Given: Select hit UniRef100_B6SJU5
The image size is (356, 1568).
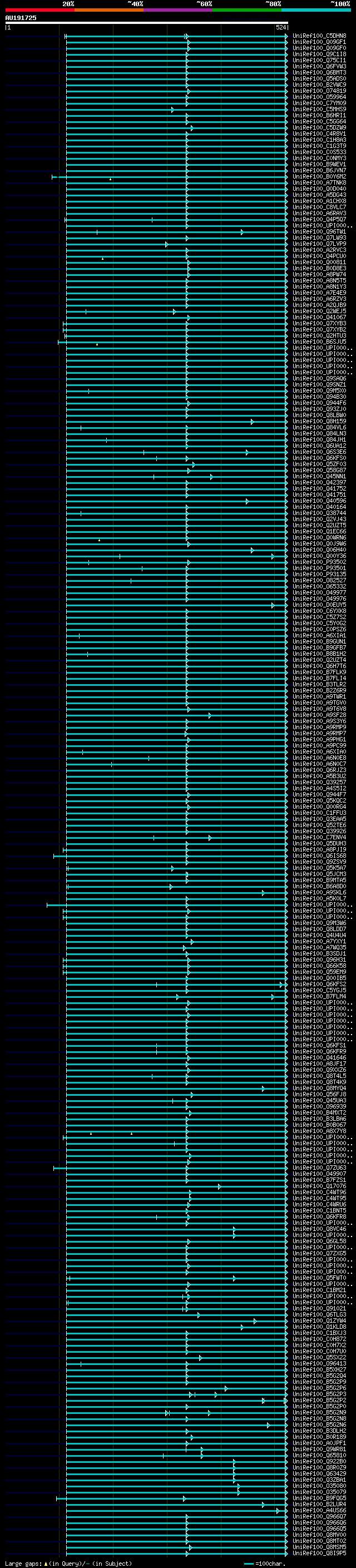Looking at the screenshot, I should [319, 342].
